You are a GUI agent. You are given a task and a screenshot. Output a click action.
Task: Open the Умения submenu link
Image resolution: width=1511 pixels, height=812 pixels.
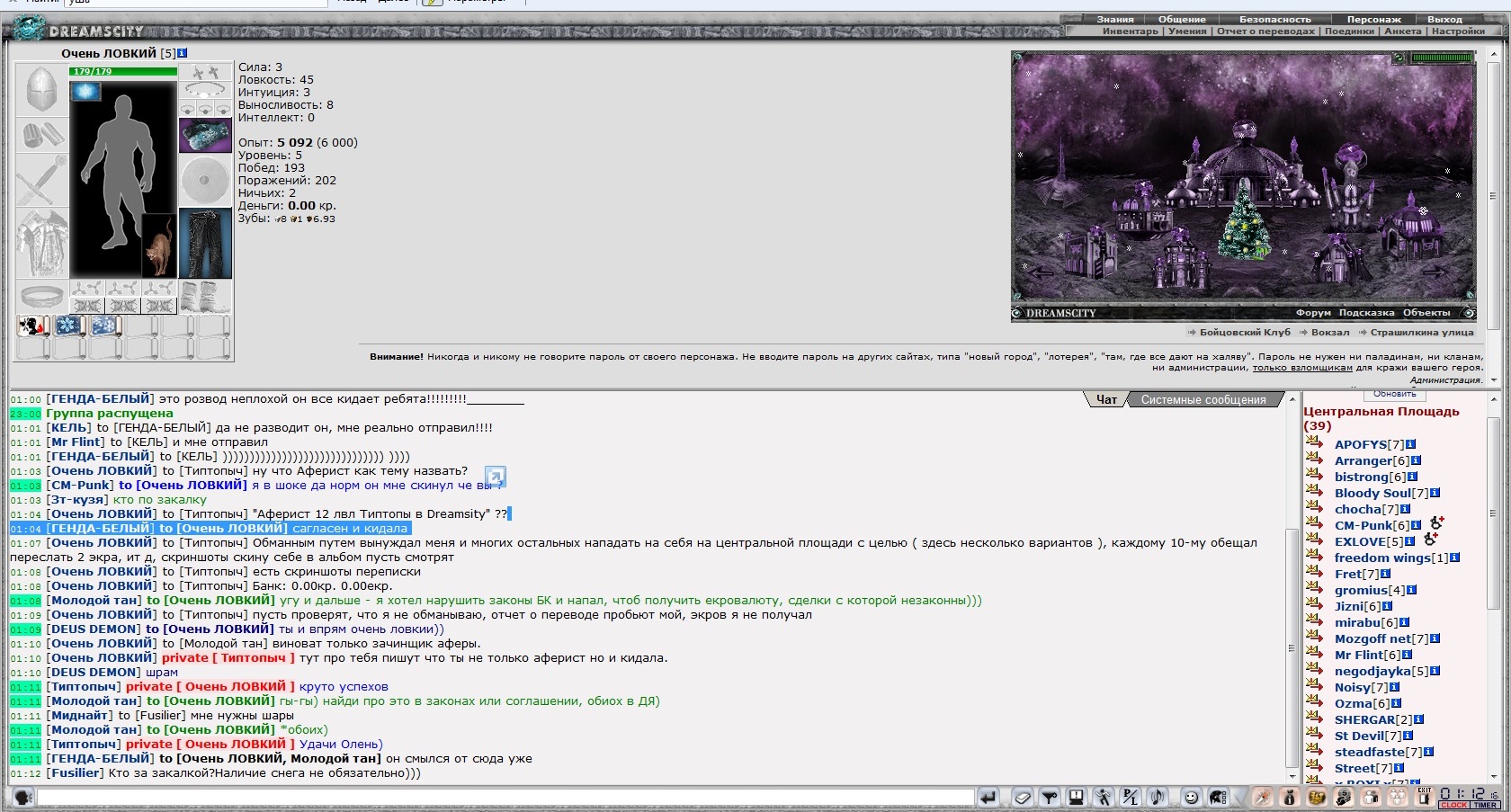click(1187, 31)
